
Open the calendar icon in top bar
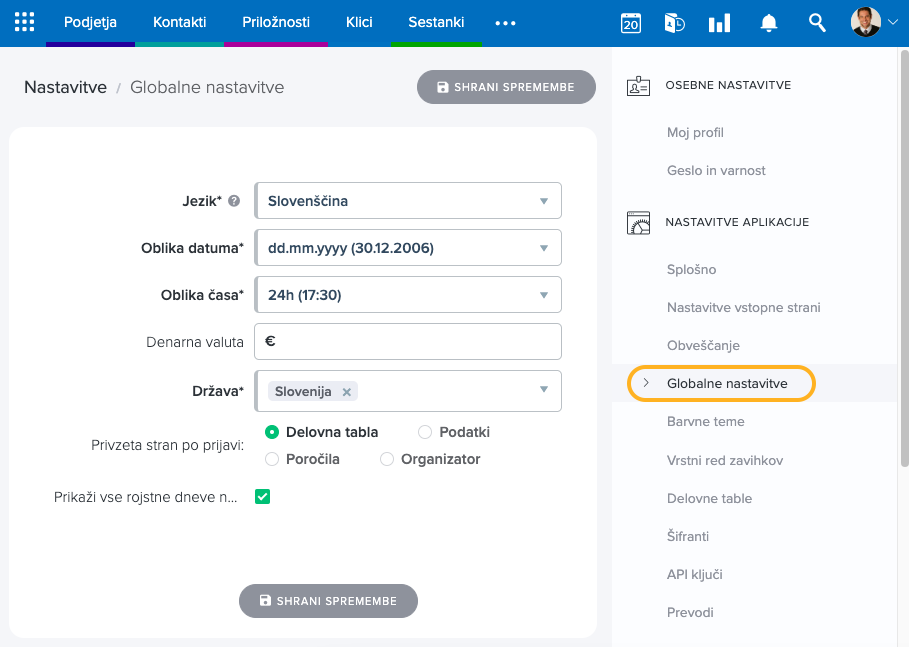point(630,23)
